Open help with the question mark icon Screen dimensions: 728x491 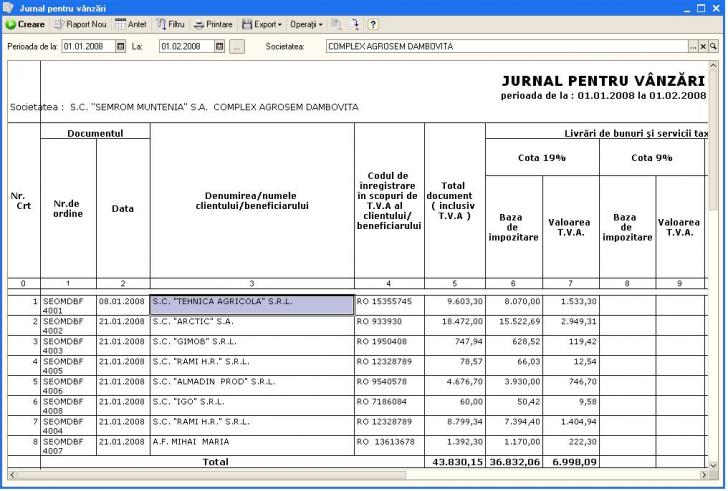(x=373, y=24)
